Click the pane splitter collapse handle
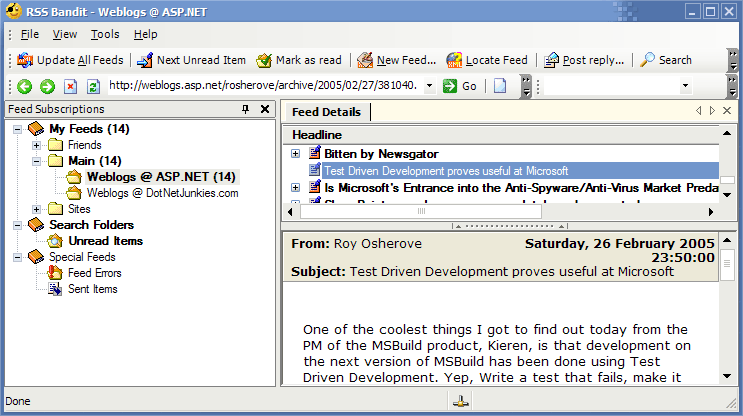 coord(509,226)
